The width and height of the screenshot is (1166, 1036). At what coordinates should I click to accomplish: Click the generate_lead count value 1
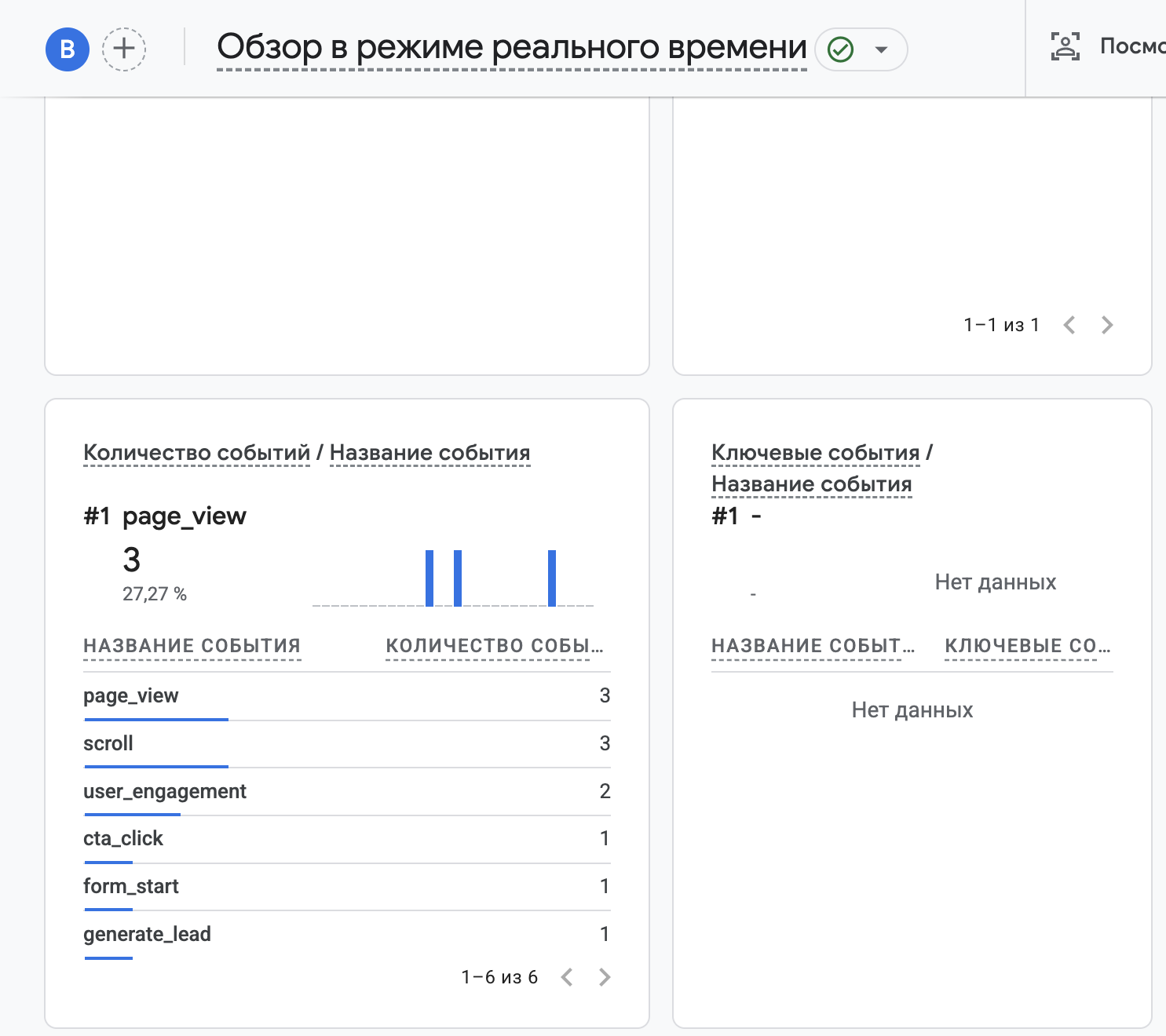[605, 934]
